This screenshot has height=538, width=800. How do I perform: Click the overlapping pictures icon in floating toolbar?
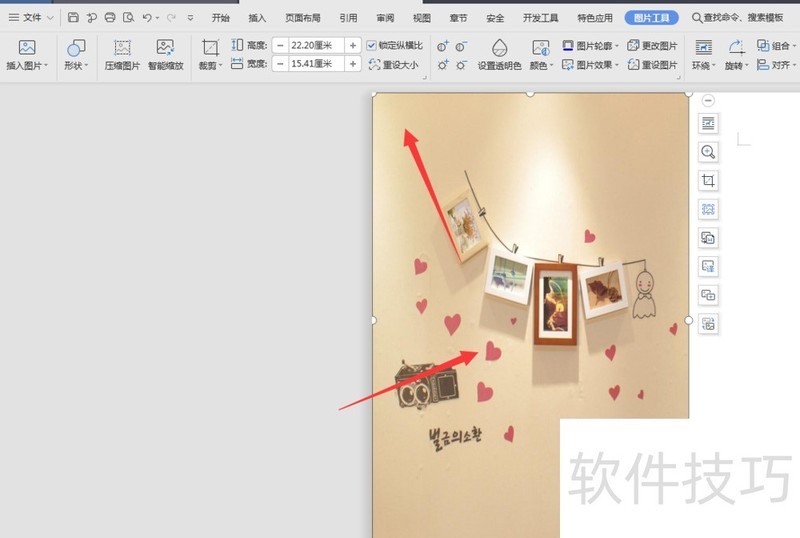coord(708,295)
